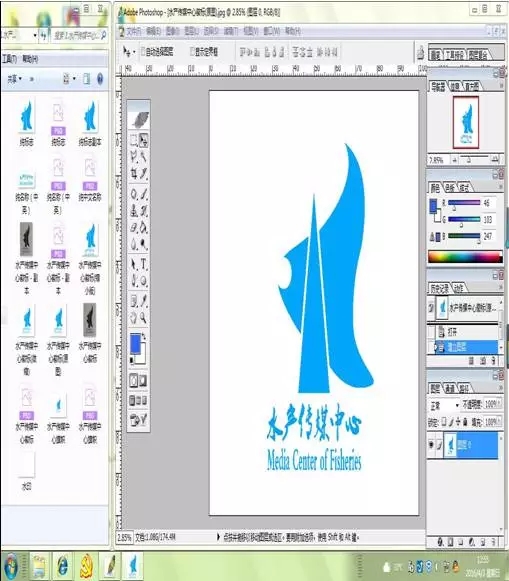Viewport: 509px width, 581px height.
Task: Select the Path Selection tool
Action: (134, 264)
